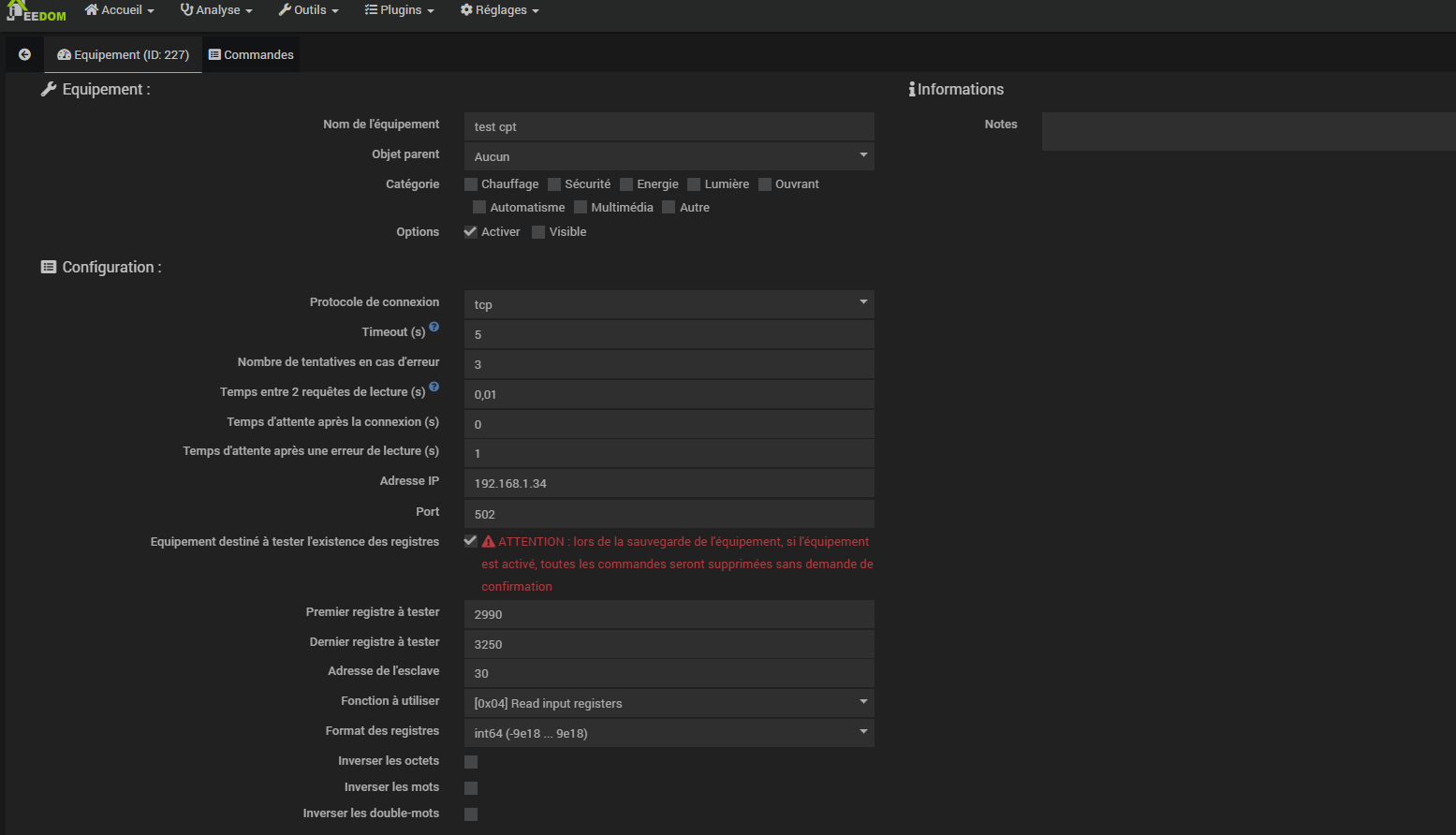1456x835 pixels.
Task: Click the Jeedom logo icon
Action: click(36, 11)
